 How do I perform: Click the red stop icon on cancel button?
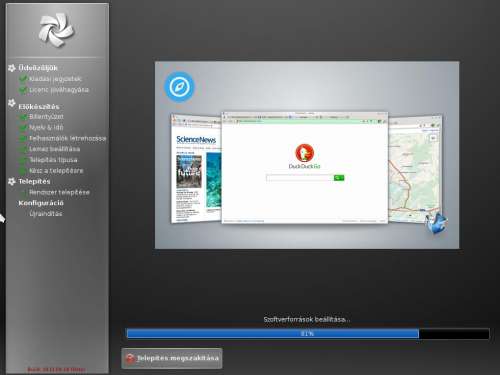130,358
